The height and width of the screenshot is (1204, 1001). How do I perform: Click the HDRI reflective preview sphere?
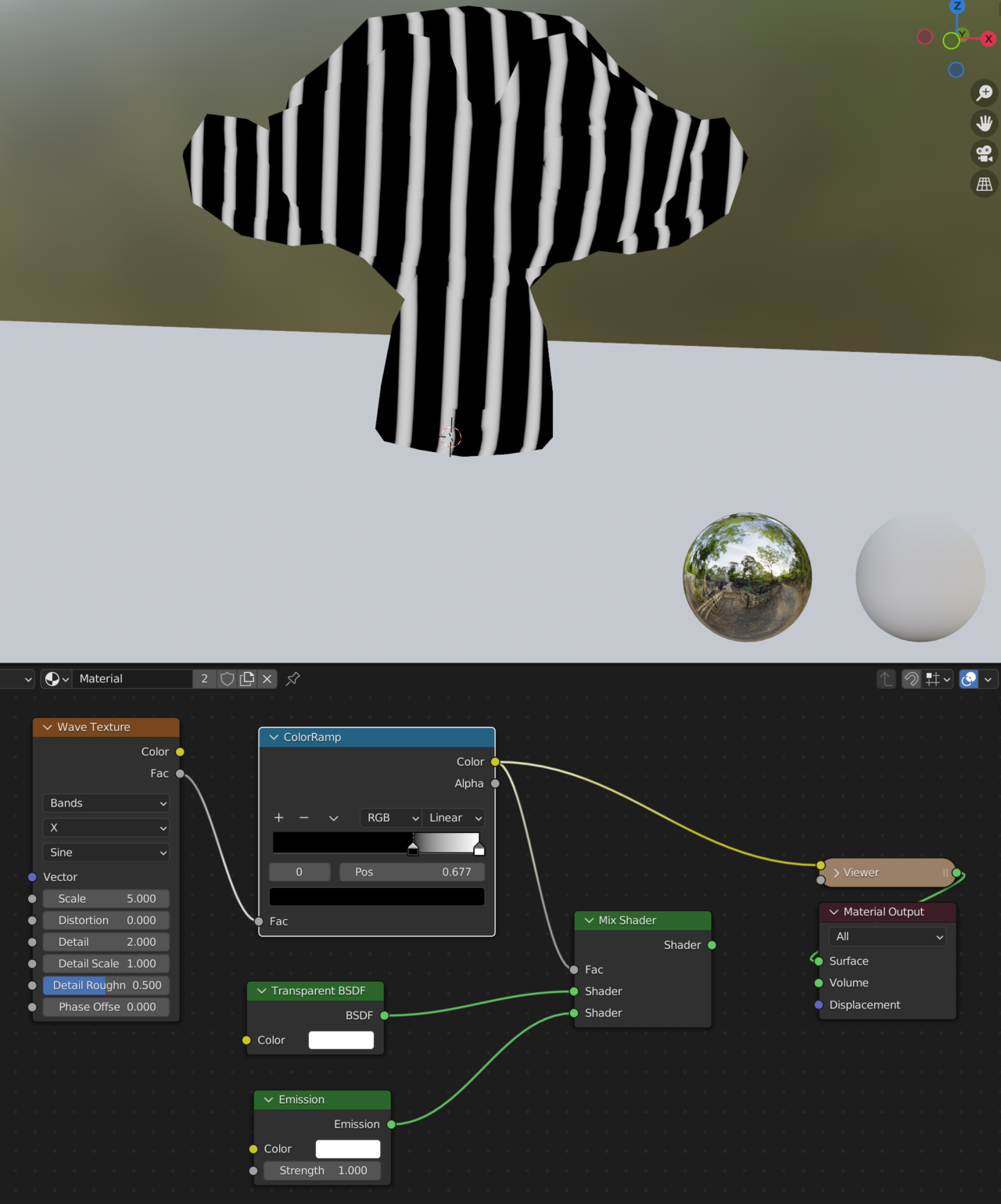pyautogui.click(x=748, y=577)
